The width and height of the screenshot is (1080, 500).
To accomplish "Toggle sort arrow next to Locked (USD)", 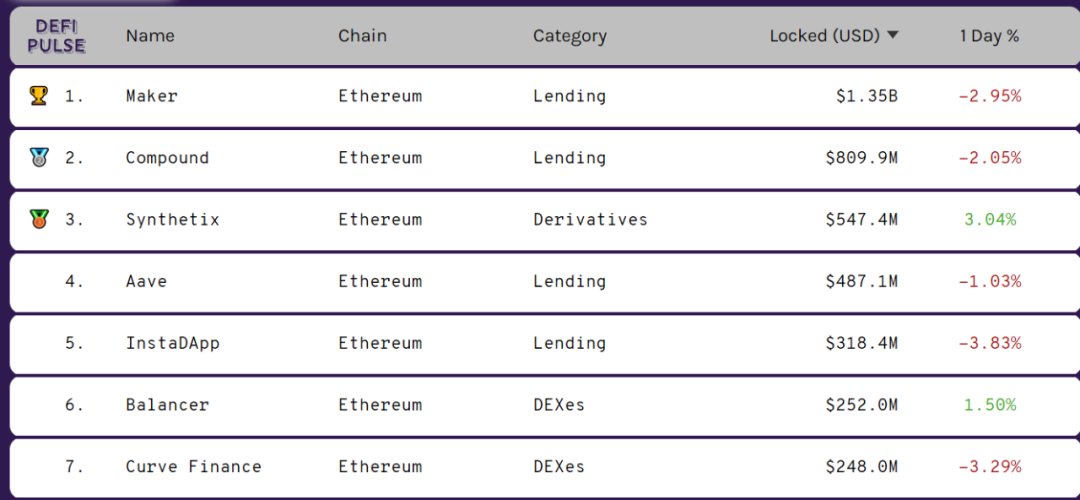I will [893, 35].
